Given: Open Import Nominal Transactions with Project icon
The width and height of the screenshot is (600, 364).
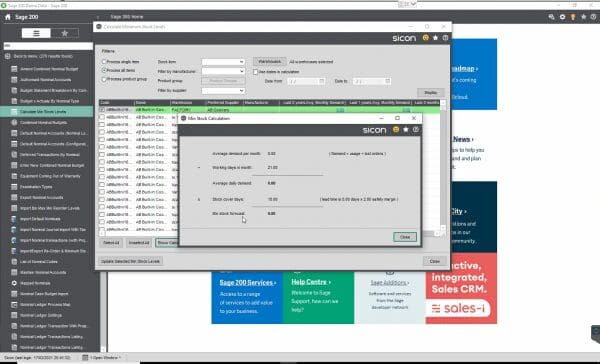Looking at the screenshot, I should [14, 240].
